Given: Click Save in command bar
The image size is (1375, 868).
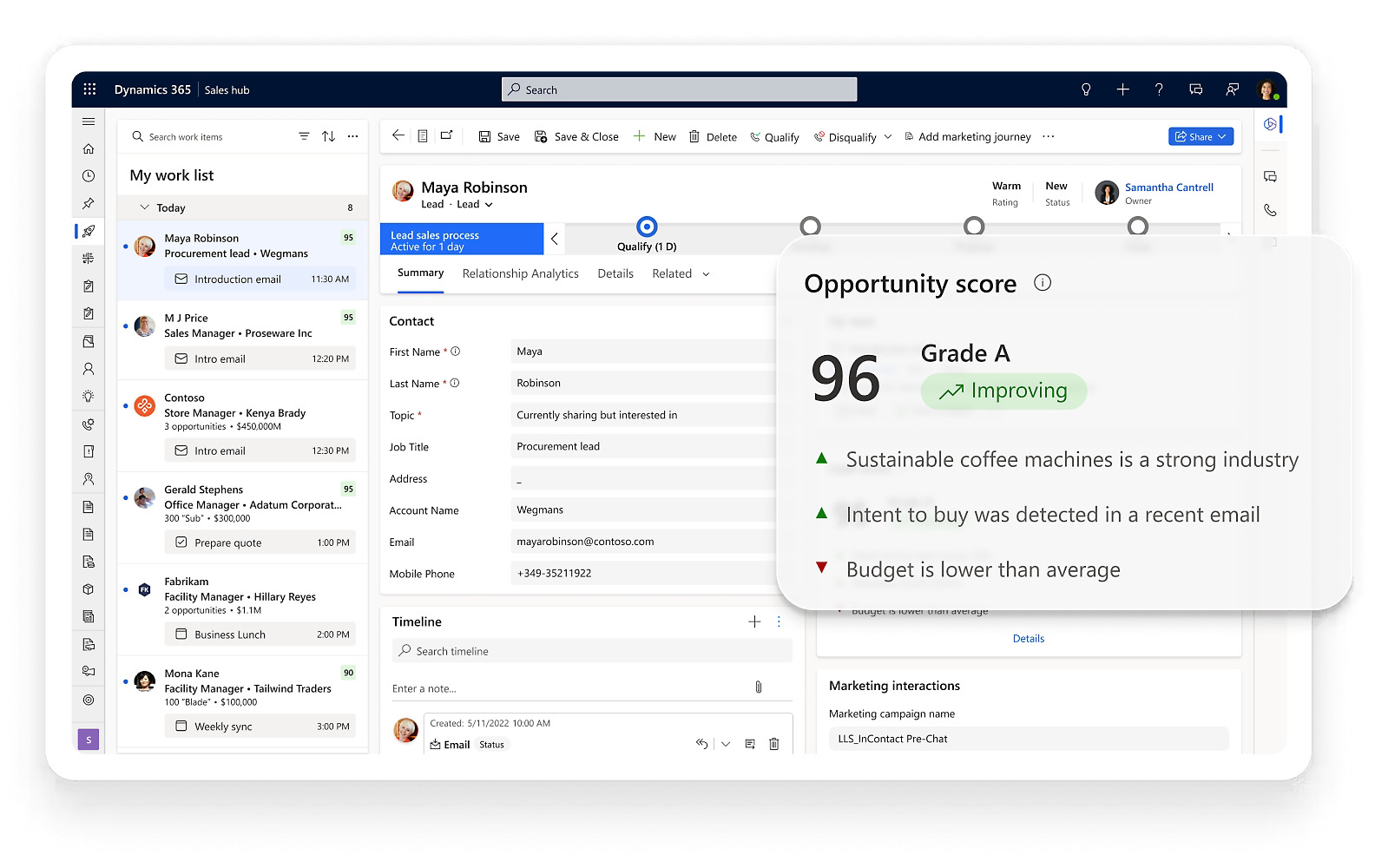Looking at the screenshot, I should pyautogui.click(x=499, y=136).
